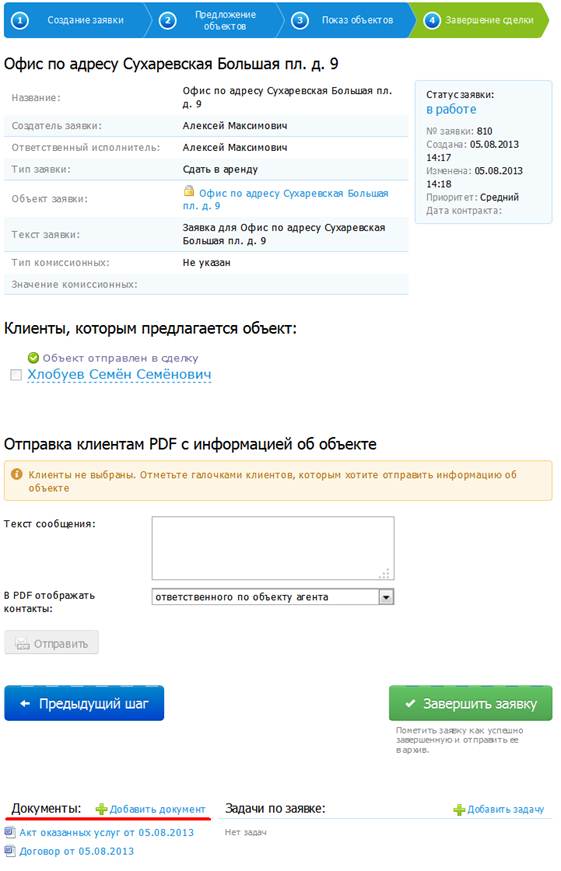
Task: Click the Предыдущий шаг button
Action: coord(84,703)
